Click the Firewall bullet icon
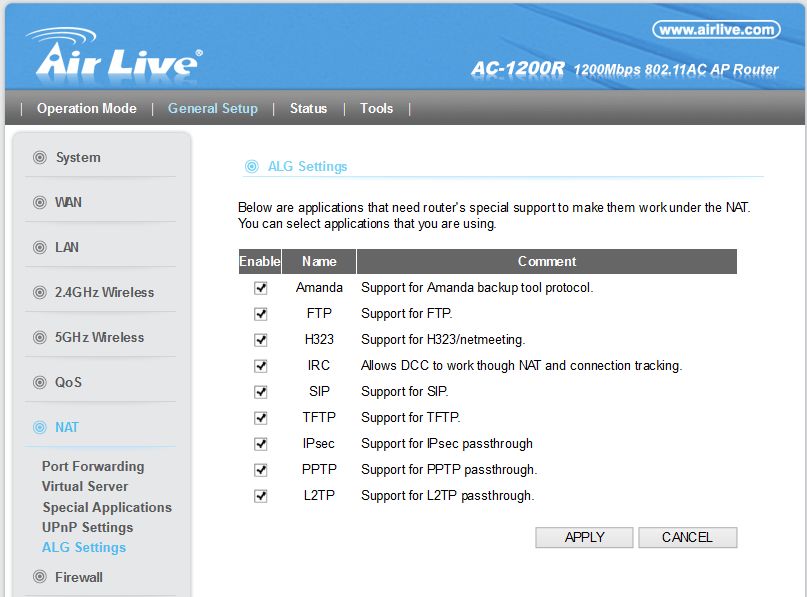The width and height of the screenshot is (807, 597). (x=40, y=577)
